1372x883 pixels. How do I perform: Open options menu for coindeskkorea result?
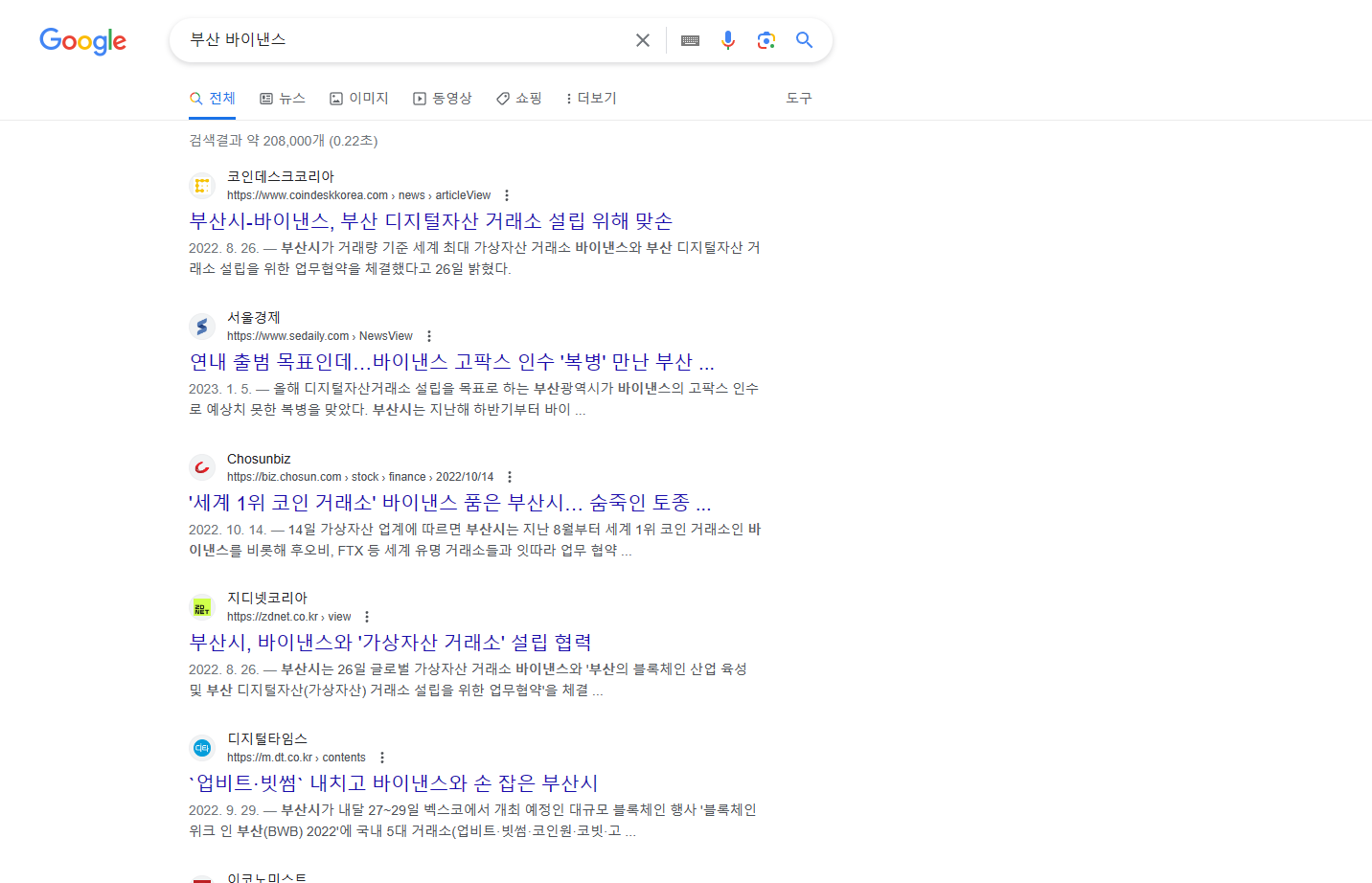[x=507, y=195]
